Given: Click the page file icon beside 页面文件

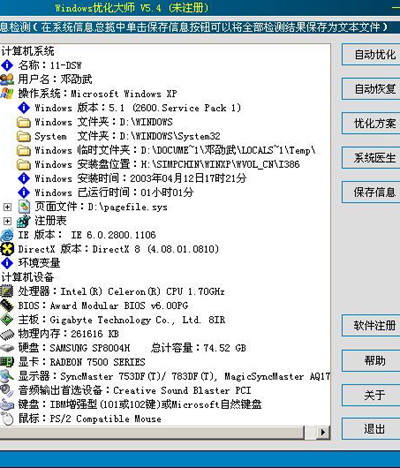Looking at the screenshot, I should tap(24, 207).
